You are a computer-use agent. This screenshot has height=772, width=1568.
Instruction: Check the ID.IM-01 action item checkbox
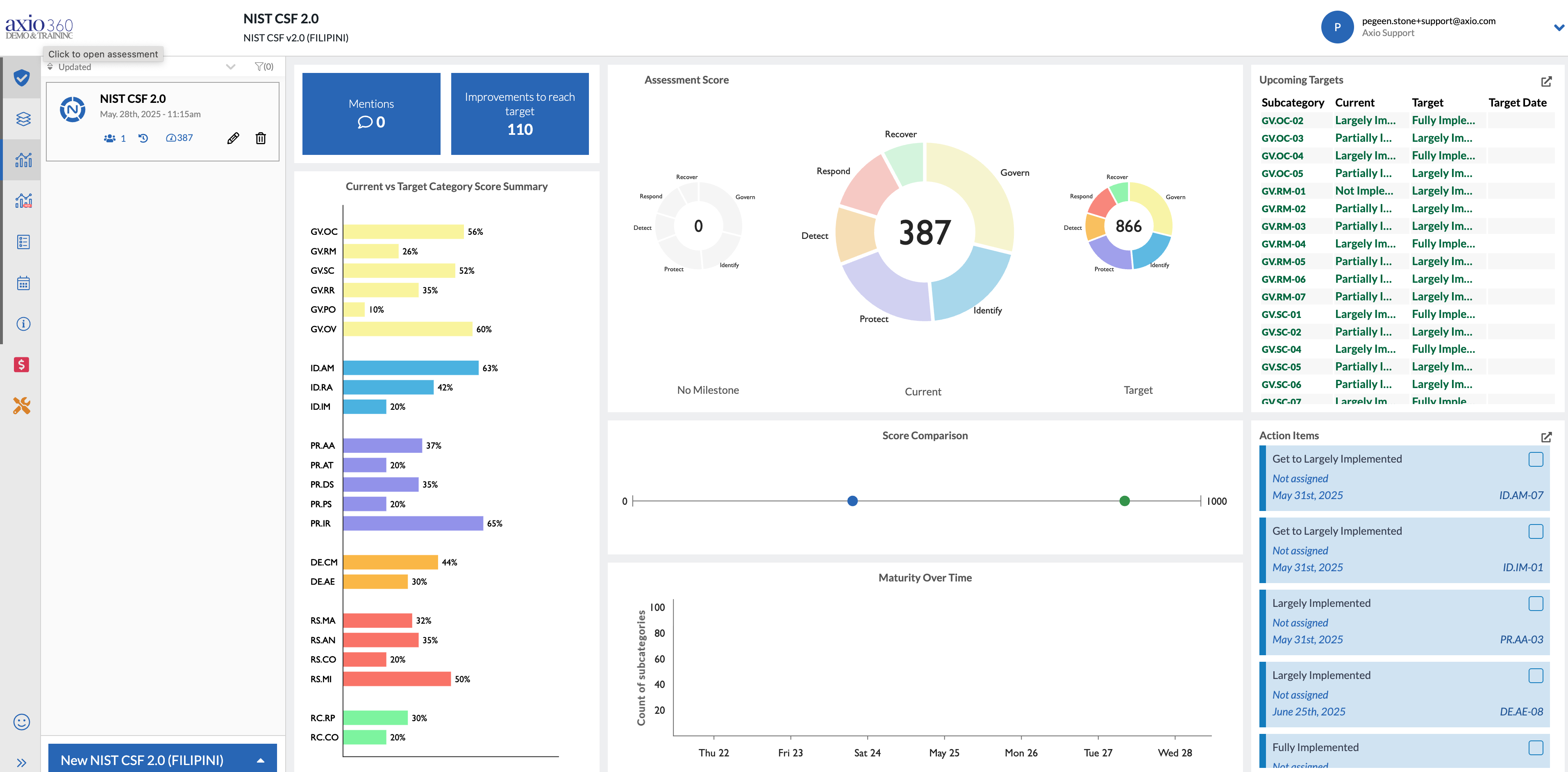[x=1536, y=531]
